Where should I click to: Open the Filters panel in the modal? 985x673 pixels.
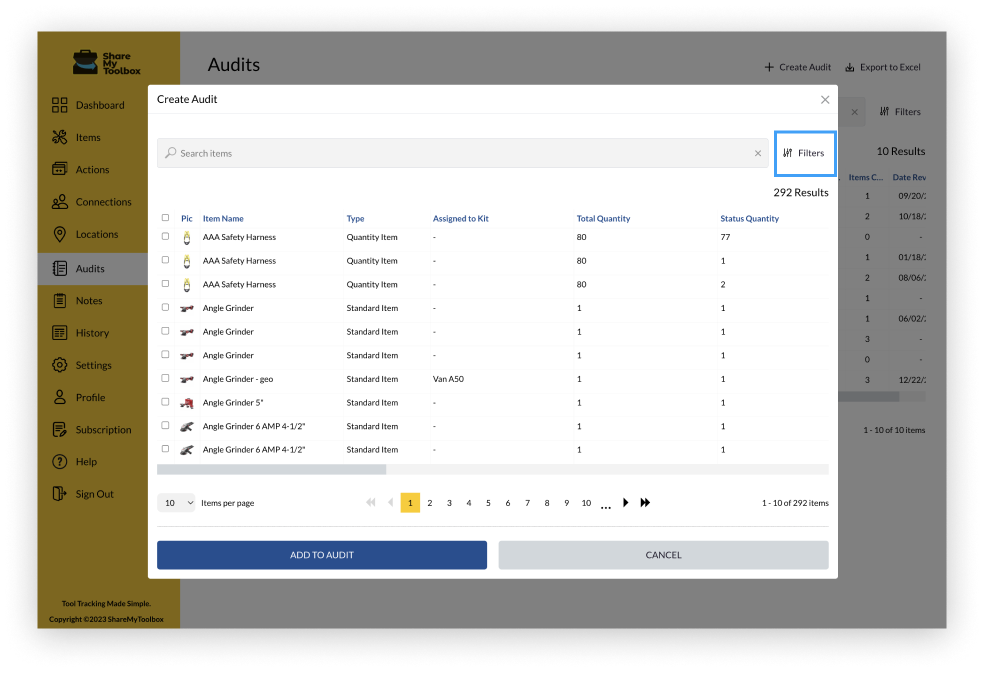click(x=805, y=153)
